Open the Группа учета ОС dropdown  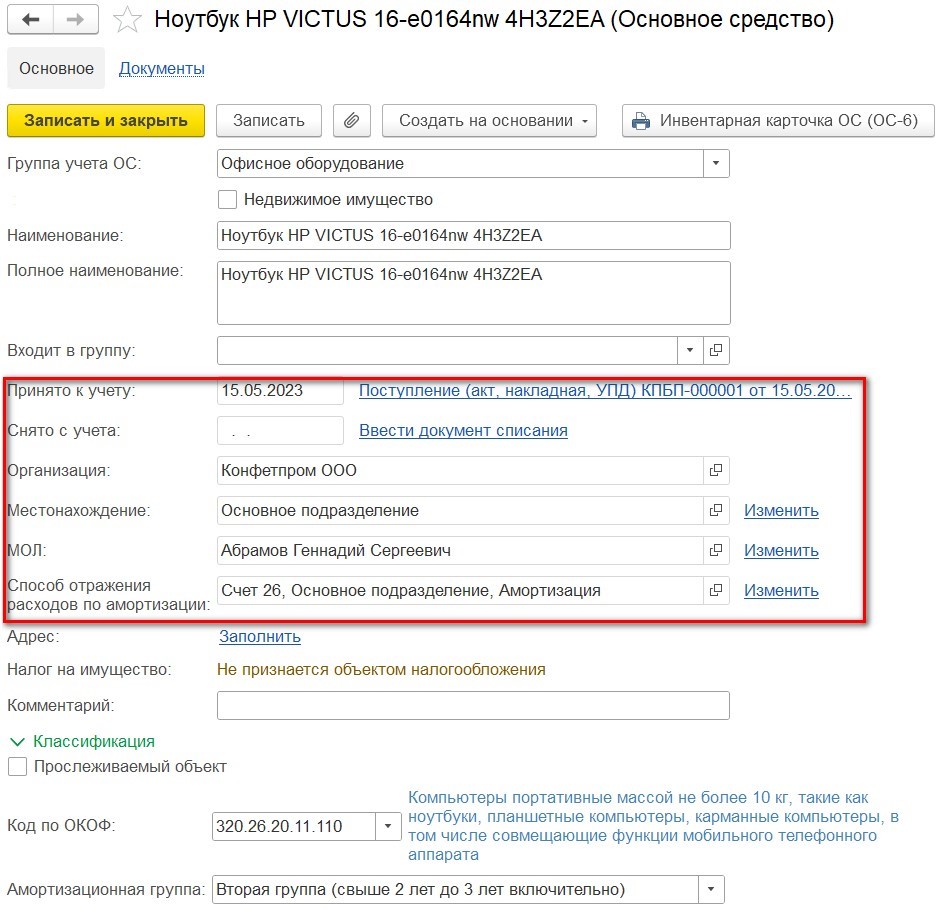pyautogui.click(x=716, y=163)
